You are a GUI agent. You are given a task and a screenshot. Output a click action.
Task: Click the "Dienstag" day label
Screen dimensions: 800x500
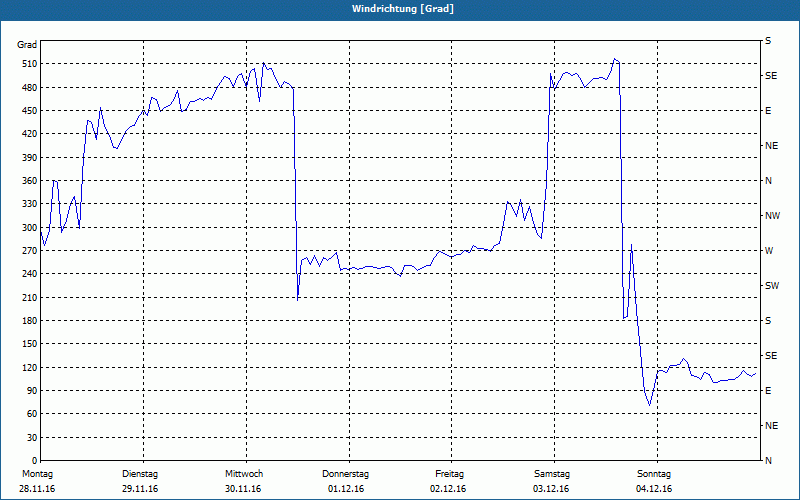tap(140, 474)
